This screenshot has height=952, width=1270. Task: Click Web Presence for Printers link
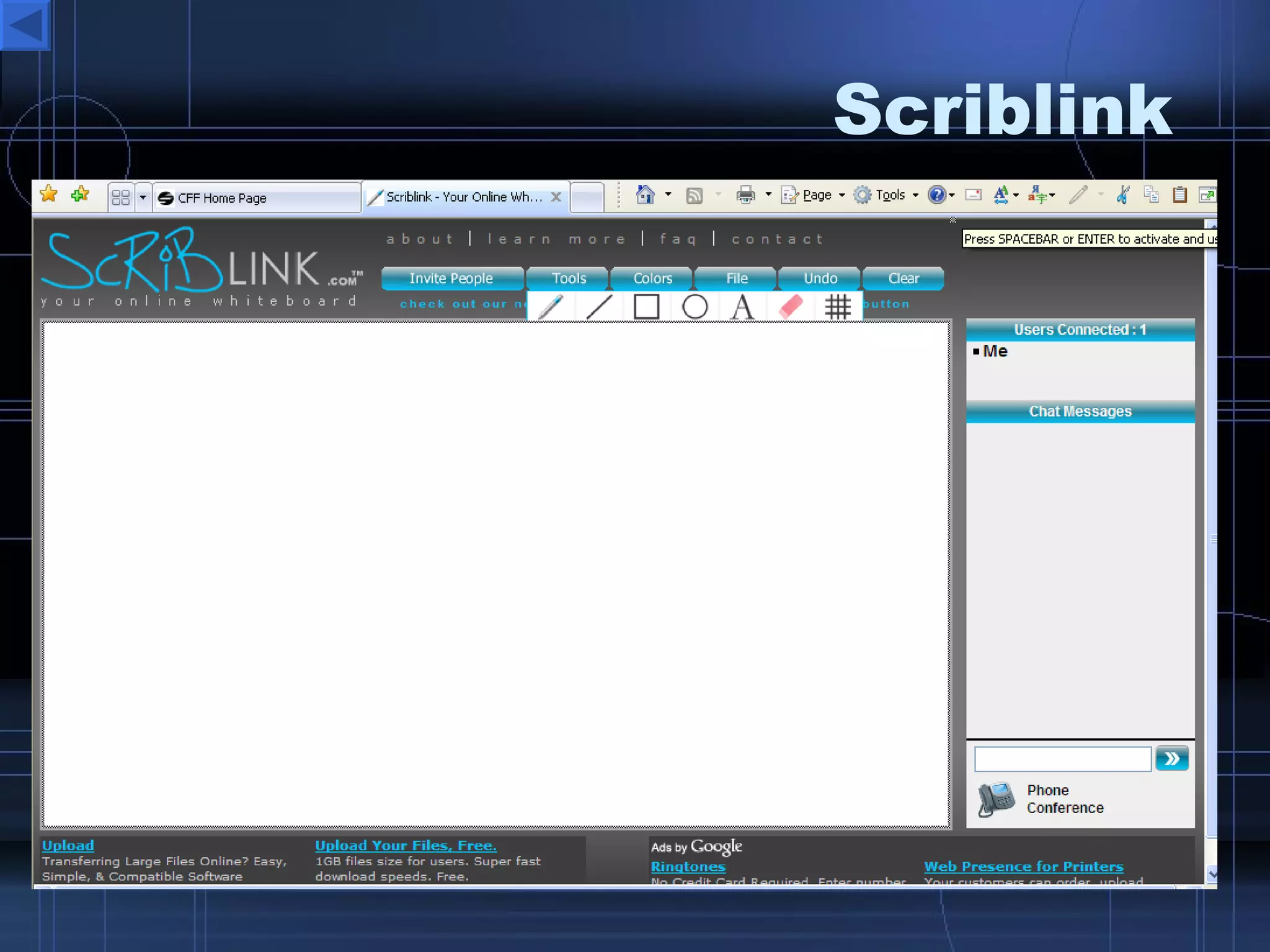(1024, 866)
